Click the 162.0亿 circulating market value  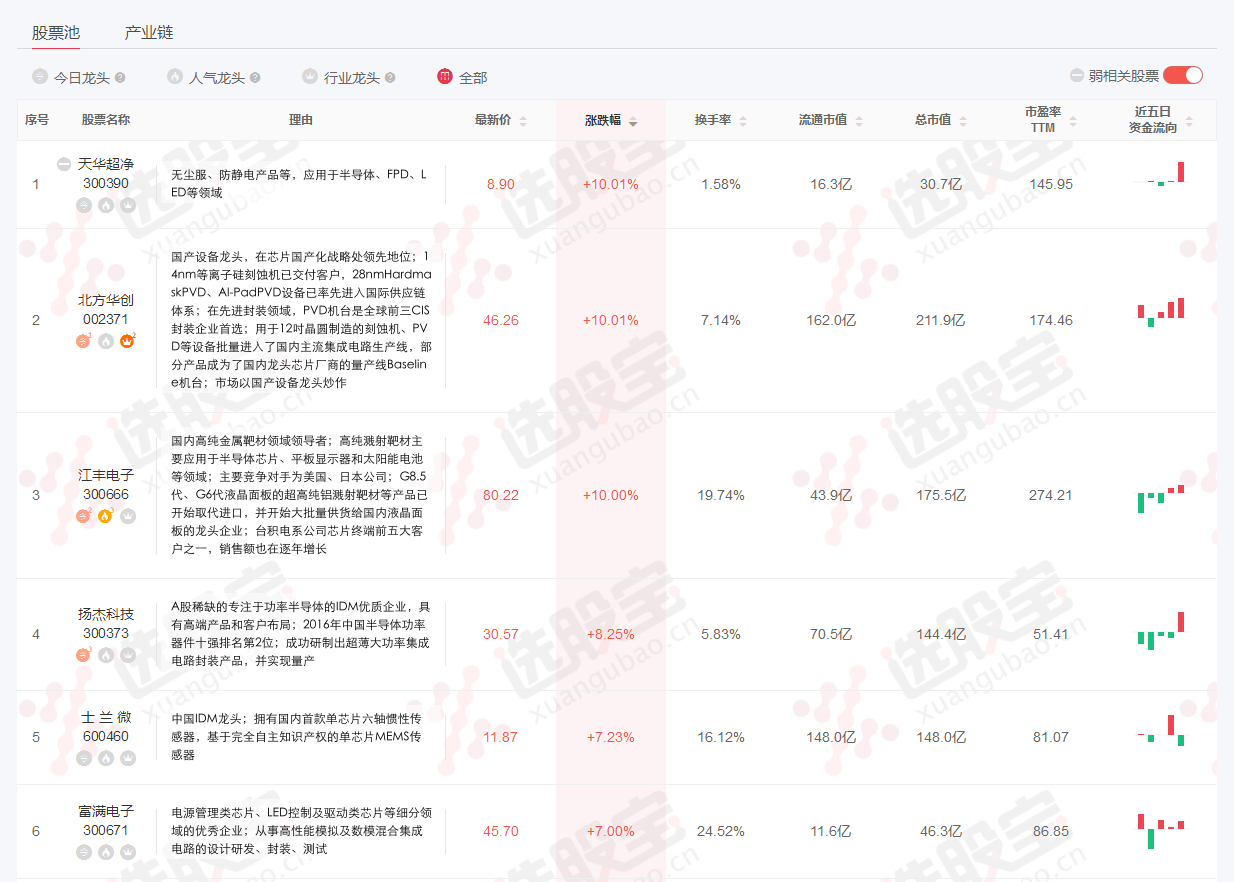[x=830, y=320]
